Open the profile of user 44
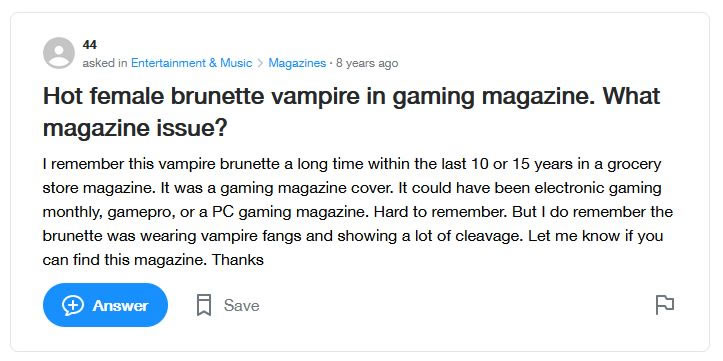The width and height of the screenshot is (723, 361). pyautogui.click(x=89, y=45)
